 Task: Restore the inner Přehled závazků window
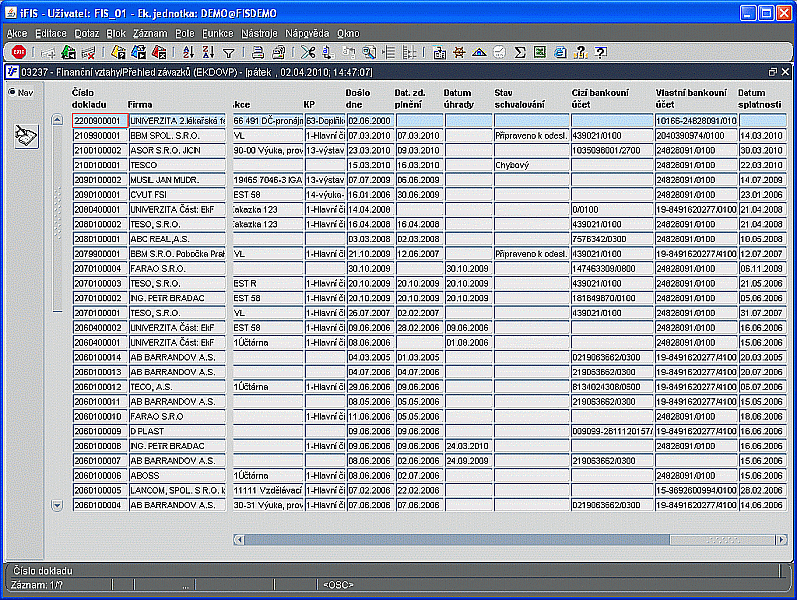pyautogui.click(x=771, y=72)
